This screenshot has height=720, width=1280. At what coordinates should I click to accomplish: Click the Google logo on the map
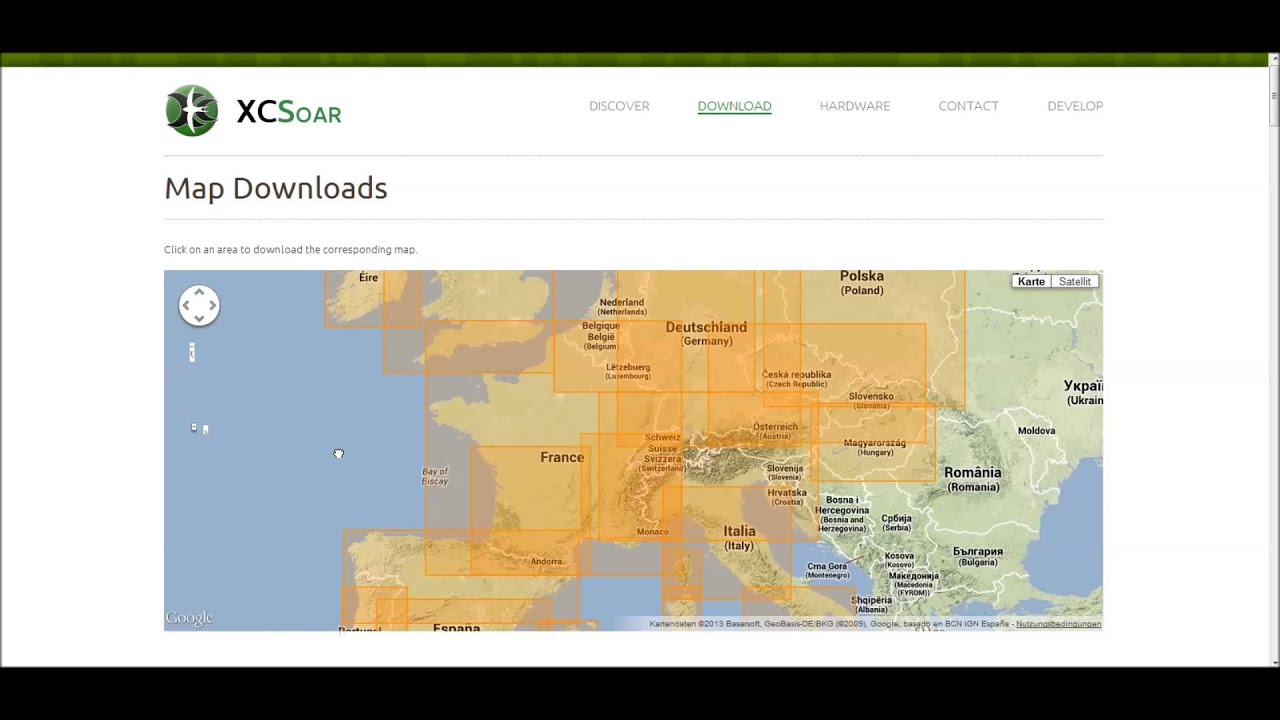[189, 618]
